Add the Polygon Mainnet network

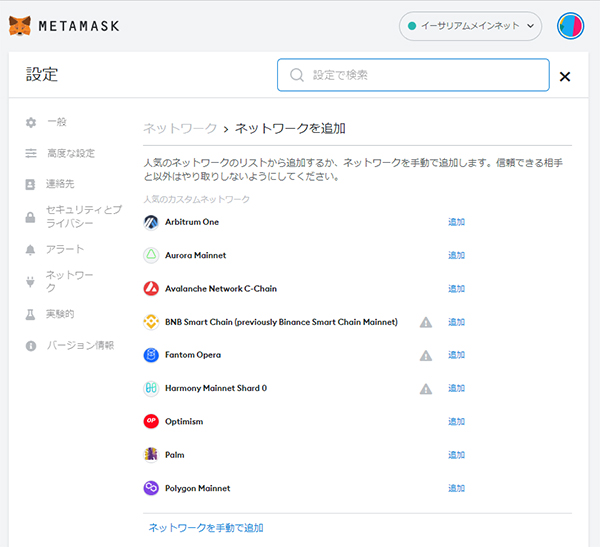[x=456, y=488]
